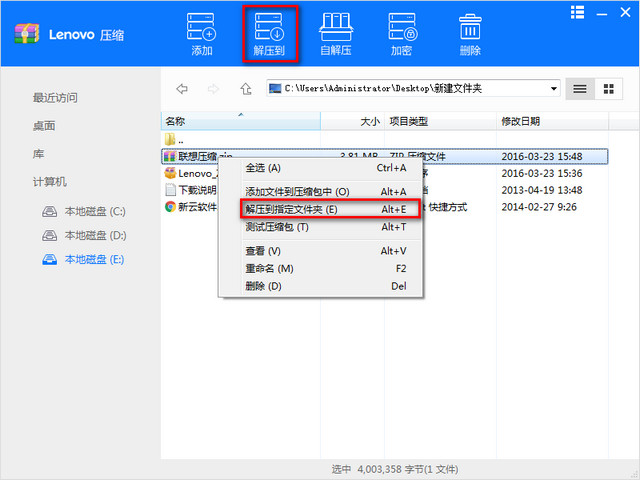Click the Lenovo 压缩 app logo

pos(27,33)
